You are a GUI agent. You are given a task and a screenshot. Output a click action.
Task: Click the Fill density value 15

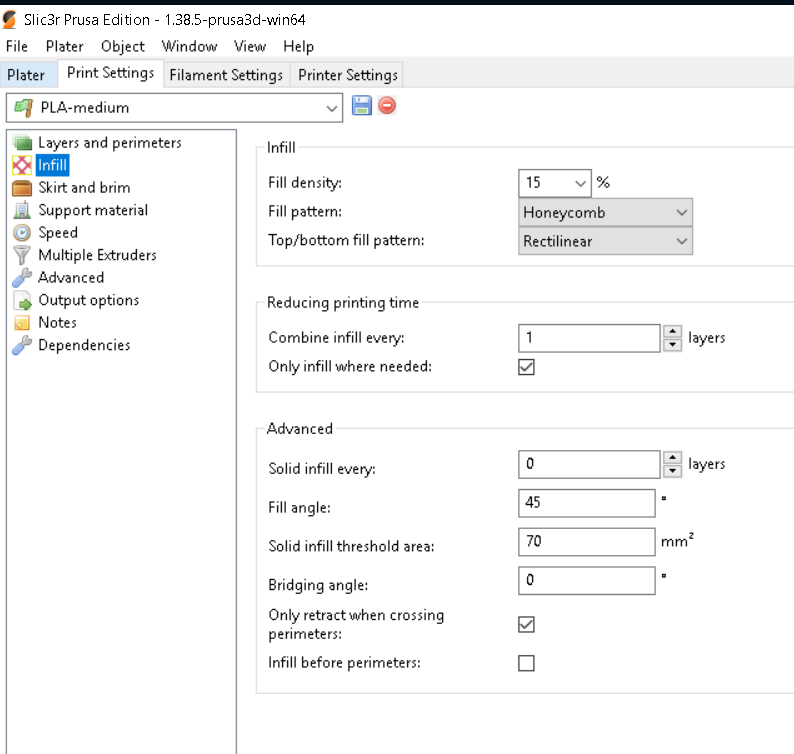click(x=534, y=183)
